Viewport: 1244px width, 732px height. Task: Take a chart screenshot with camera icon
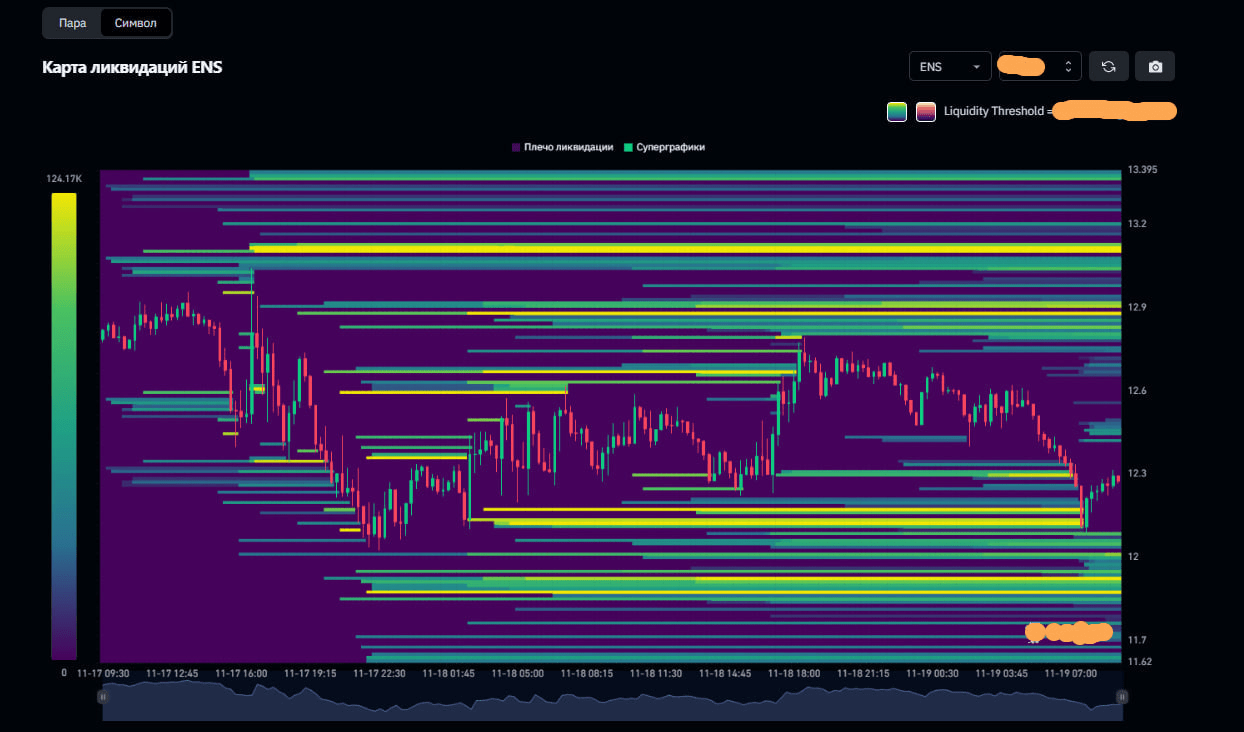1155,66
